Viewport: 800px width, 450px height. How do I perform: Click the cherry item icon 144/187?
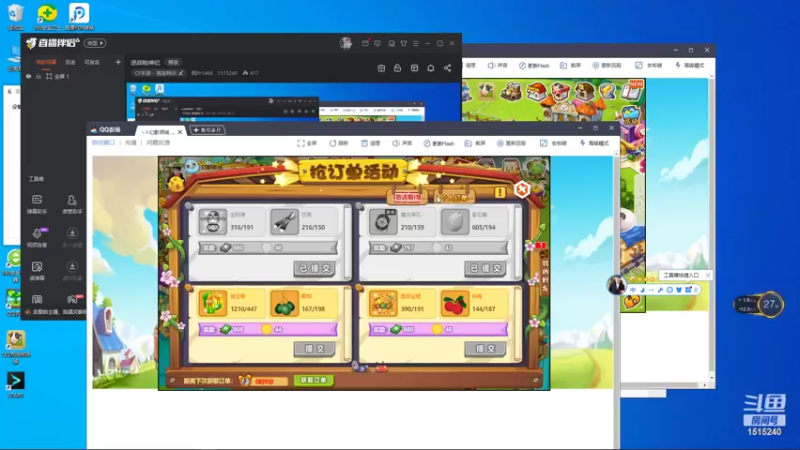coord(454,304)
